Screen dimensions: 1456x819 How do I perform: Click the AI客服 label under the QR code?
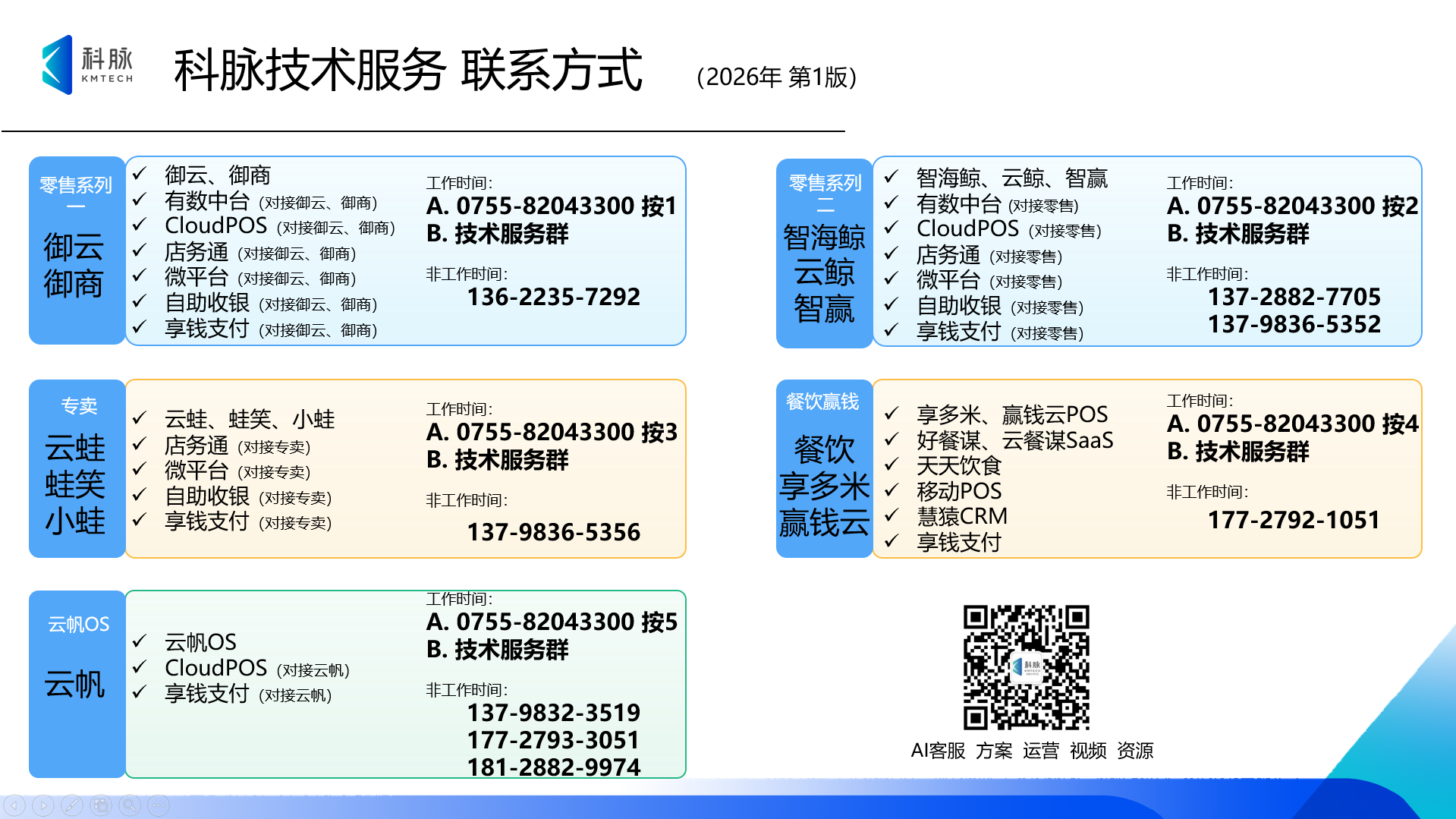tap(938, 751)
